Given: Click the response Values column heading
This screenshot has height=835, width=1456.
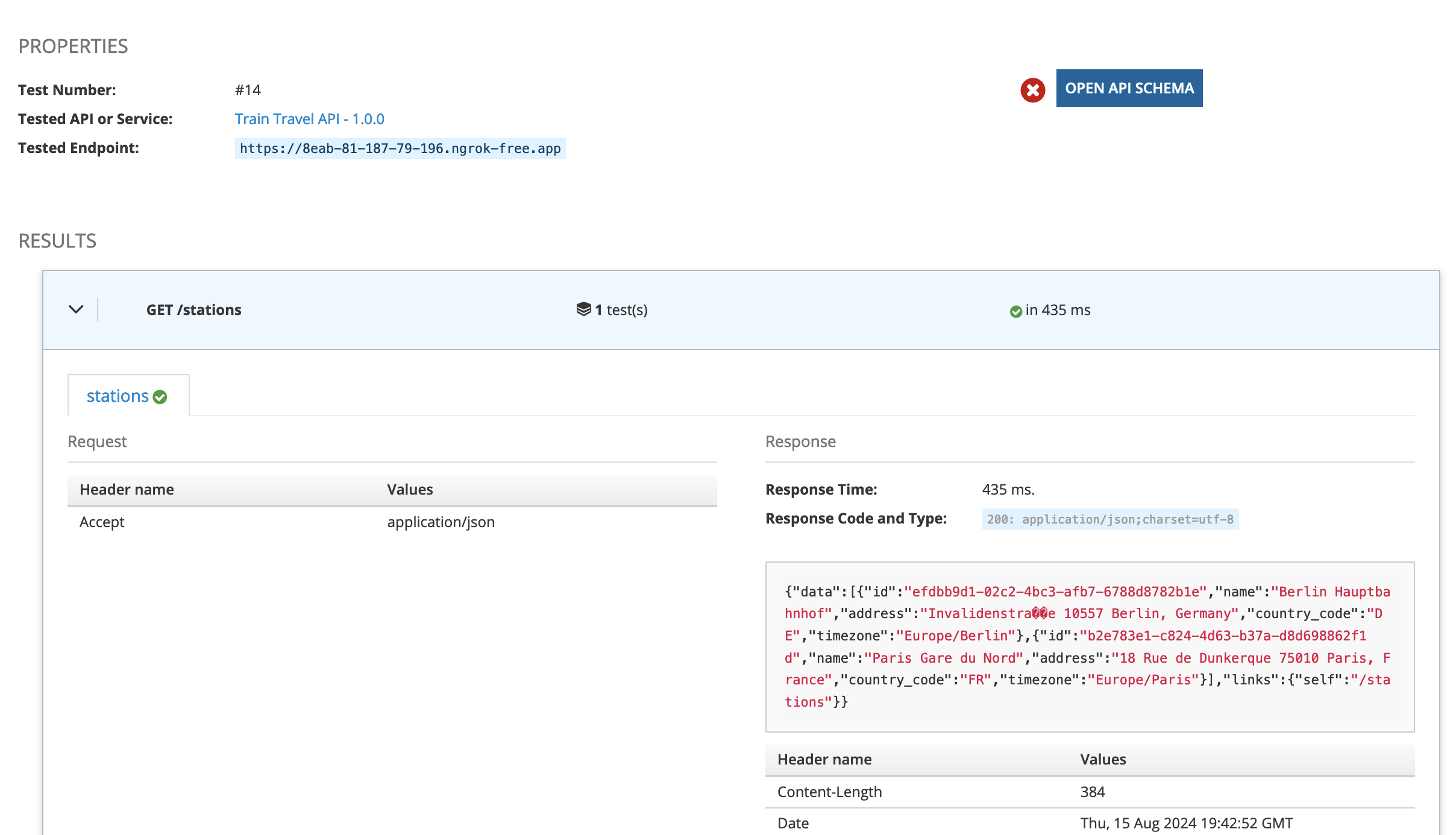Looking at the screenshot, I should (x=1103, y=759).
